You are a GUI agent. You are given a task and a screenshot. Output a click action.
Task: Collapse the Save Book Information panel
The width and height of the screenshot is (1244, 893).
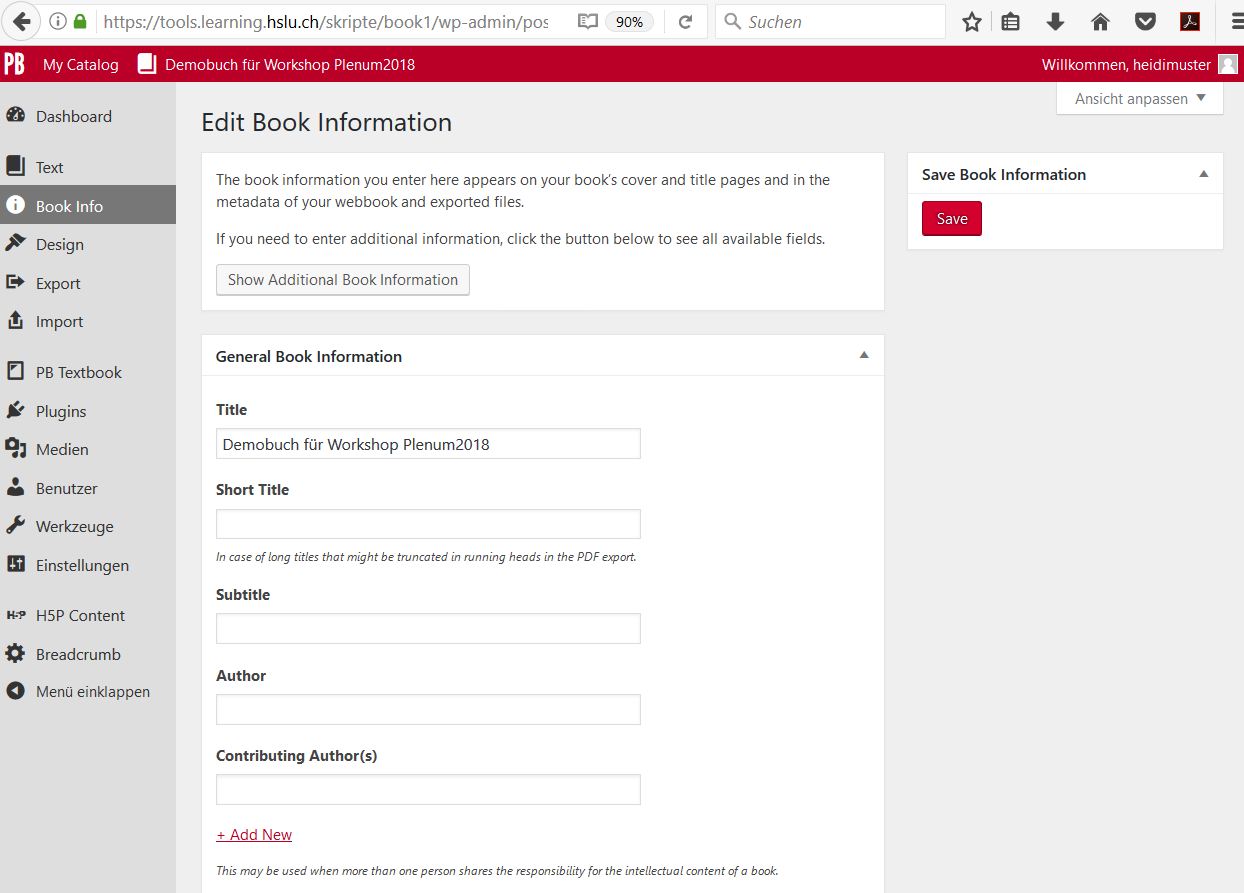tap(1203, 174)
